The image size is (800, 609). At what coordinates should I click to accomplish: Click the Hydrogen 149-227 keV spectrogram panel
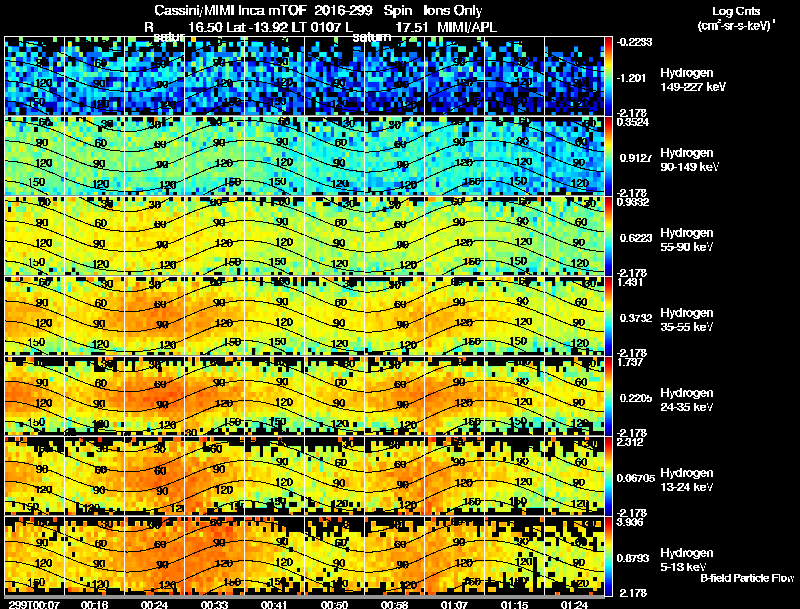304,75
